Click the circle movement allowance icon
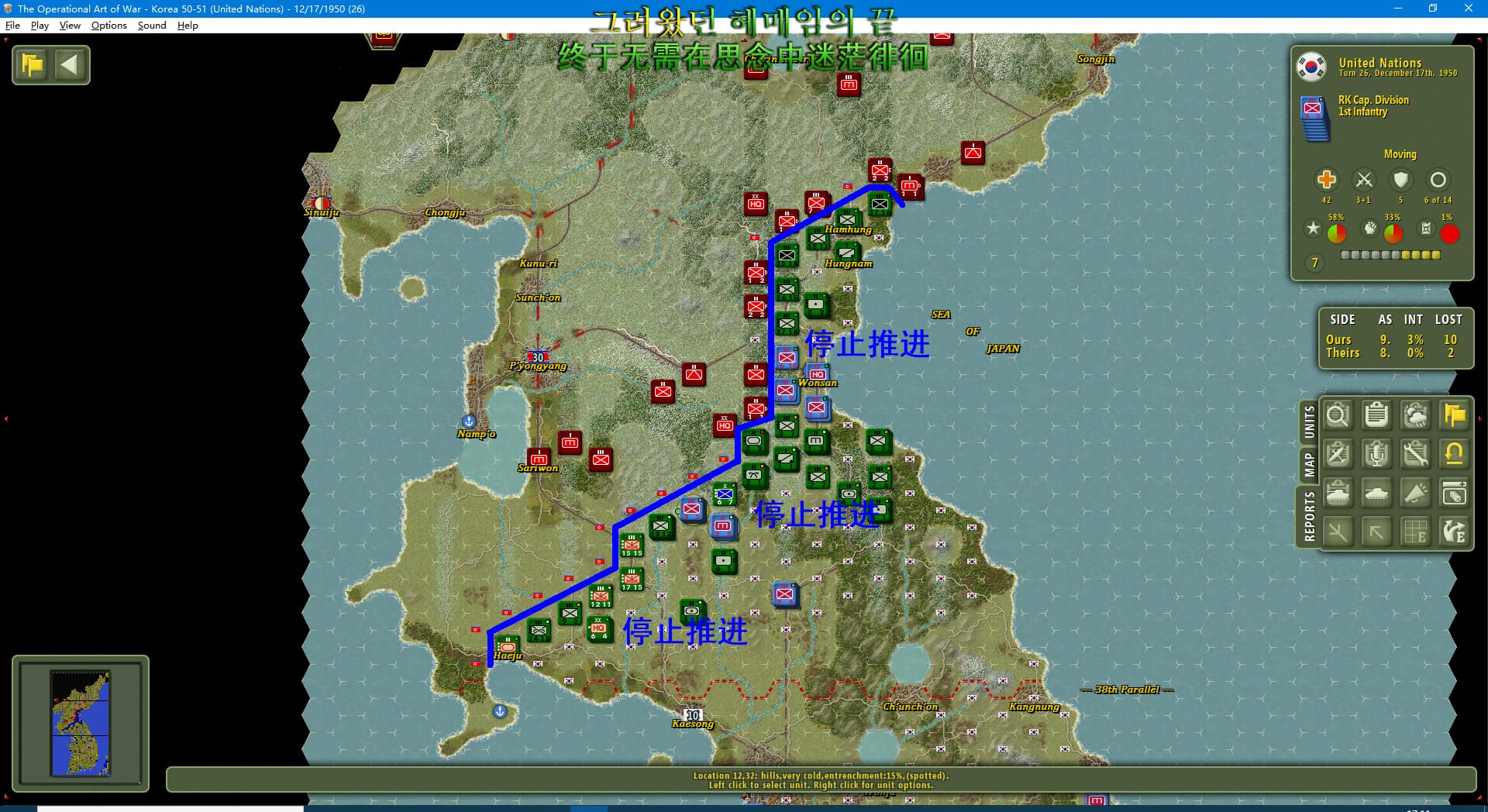 pyautogui.click(x=1438, y=180)
